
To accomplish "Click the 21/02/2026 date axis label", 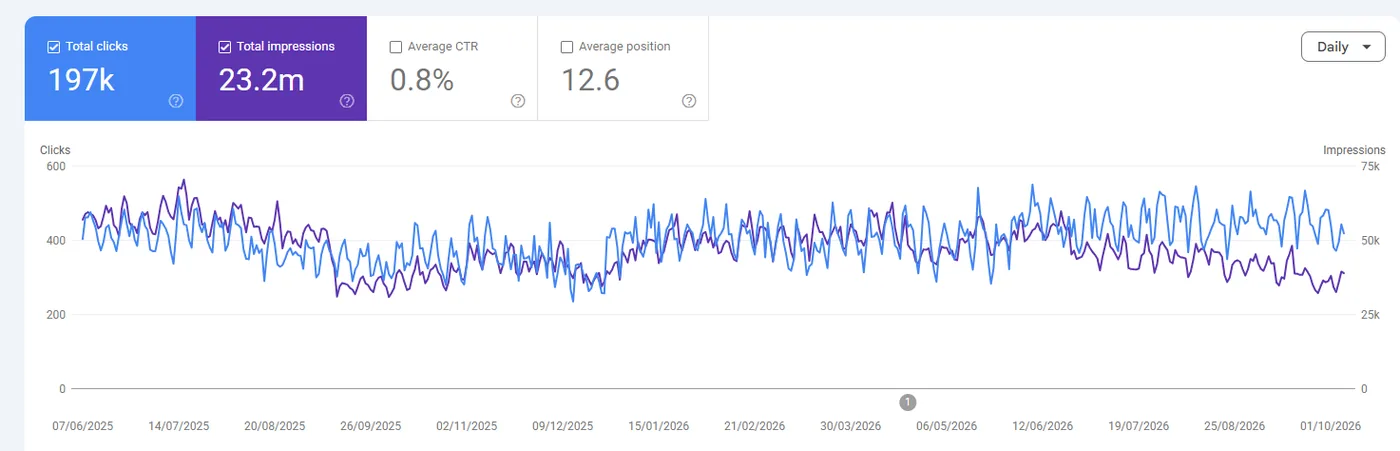I will pos(754,426).
